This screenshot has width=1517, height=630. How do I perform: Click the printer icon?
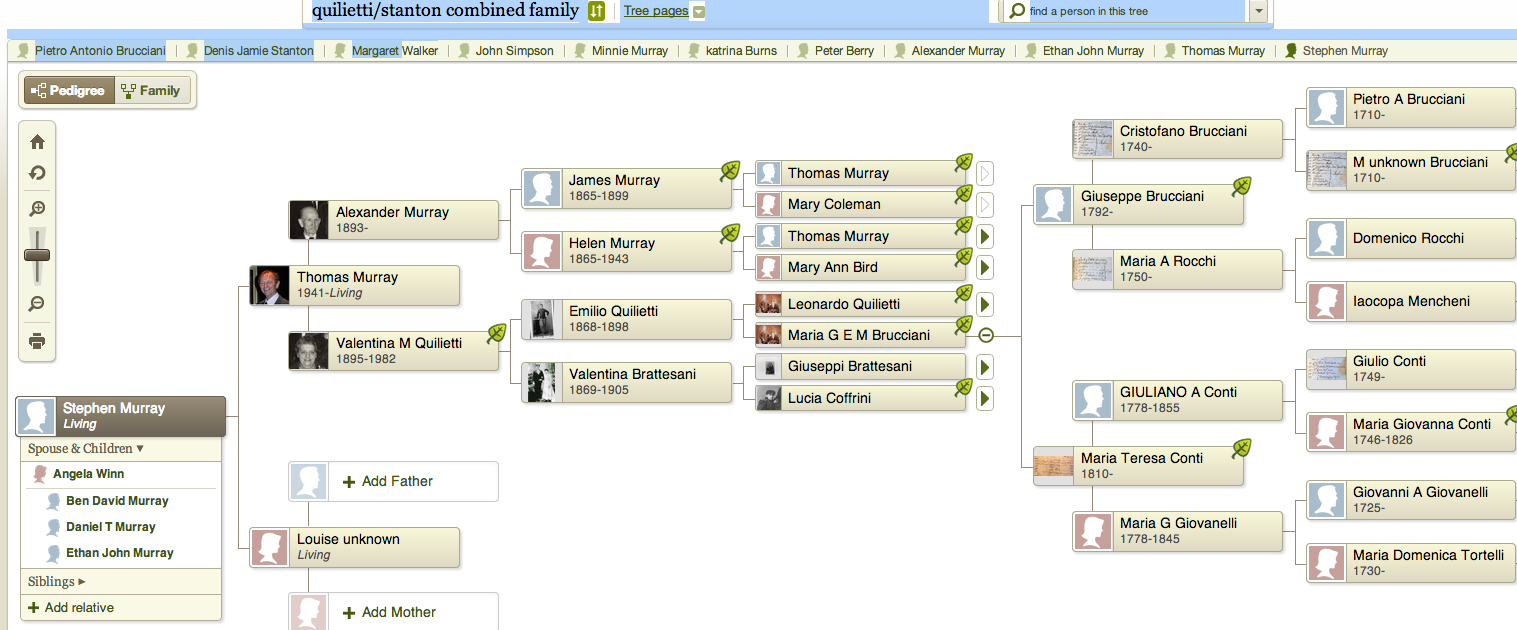[x=37, y=341]
